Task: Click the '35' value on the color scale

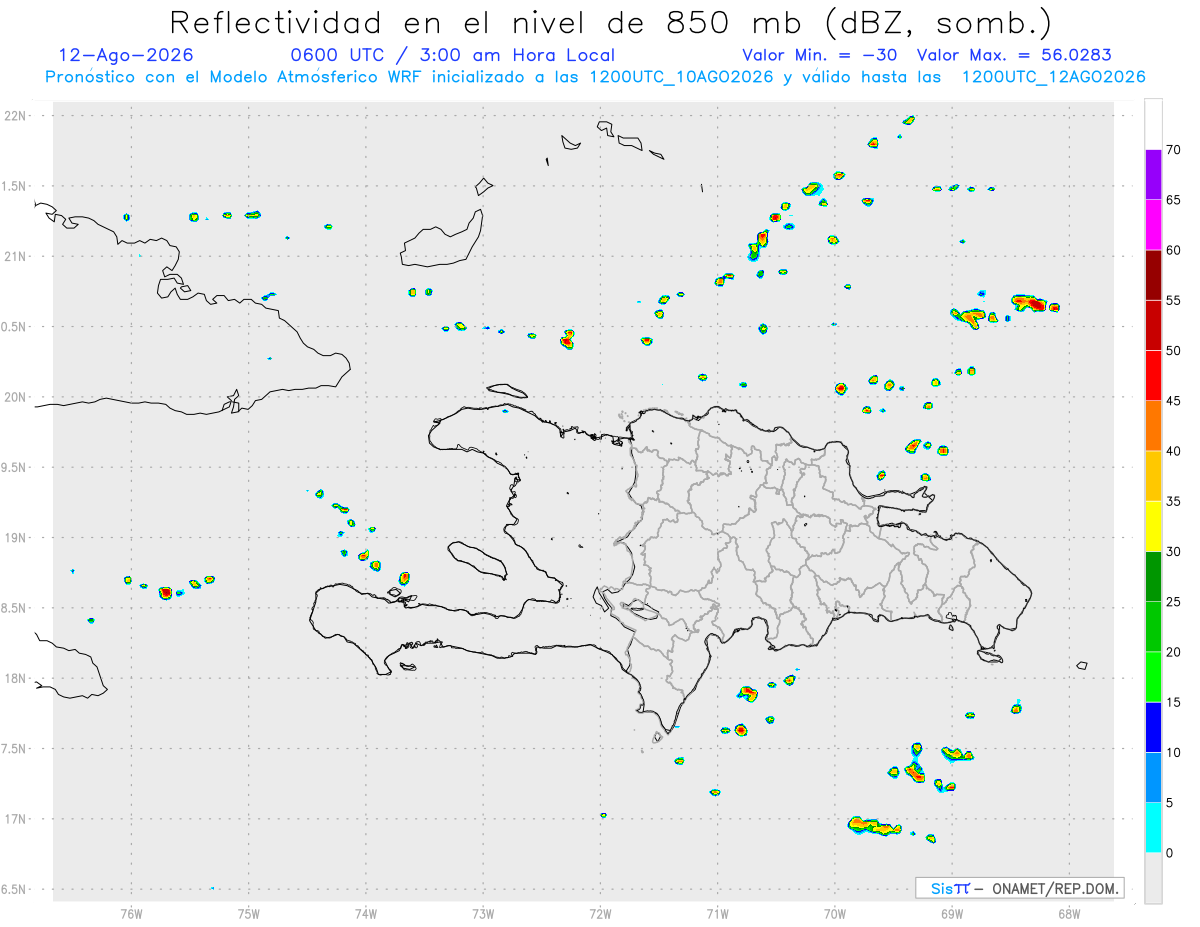Action: [x=1173, y=501]
